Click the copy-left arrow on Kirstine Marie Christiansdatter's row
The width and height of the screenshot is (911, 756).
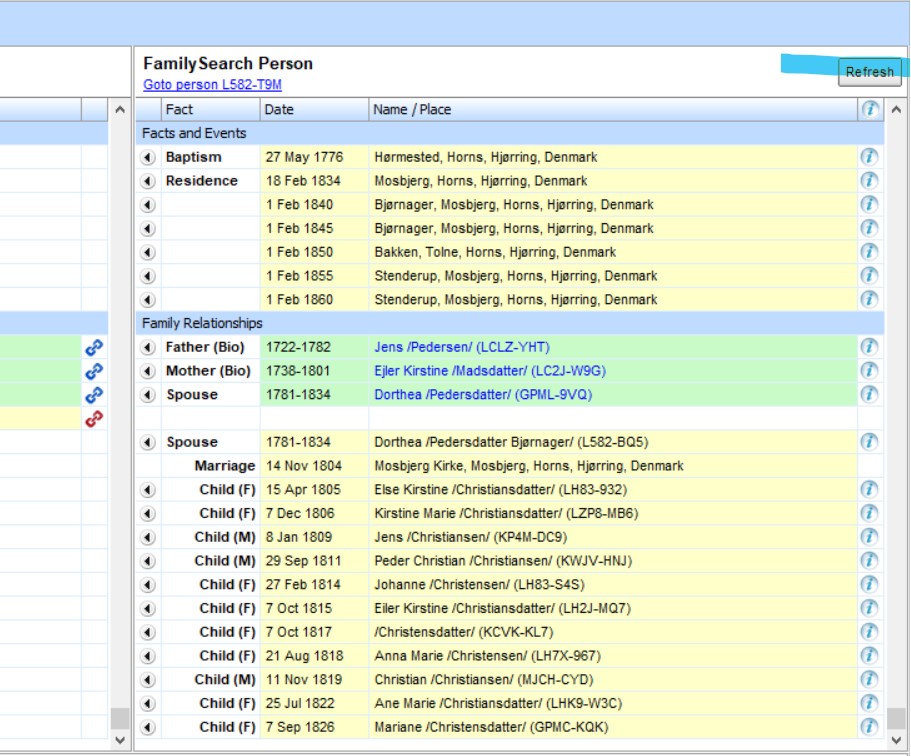[148, 514]
